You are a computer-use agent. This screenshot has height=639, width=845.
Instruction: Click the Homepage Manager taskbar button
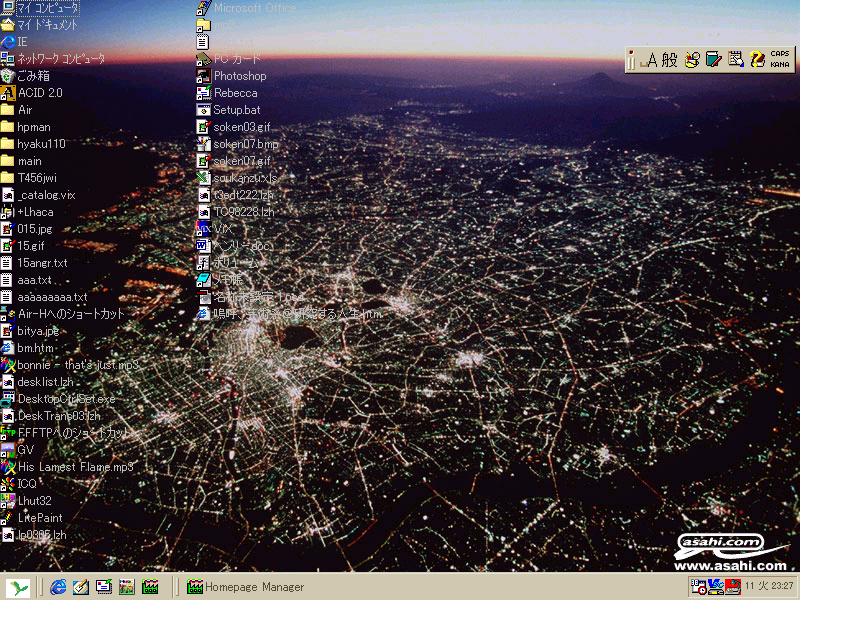point(246,588)
